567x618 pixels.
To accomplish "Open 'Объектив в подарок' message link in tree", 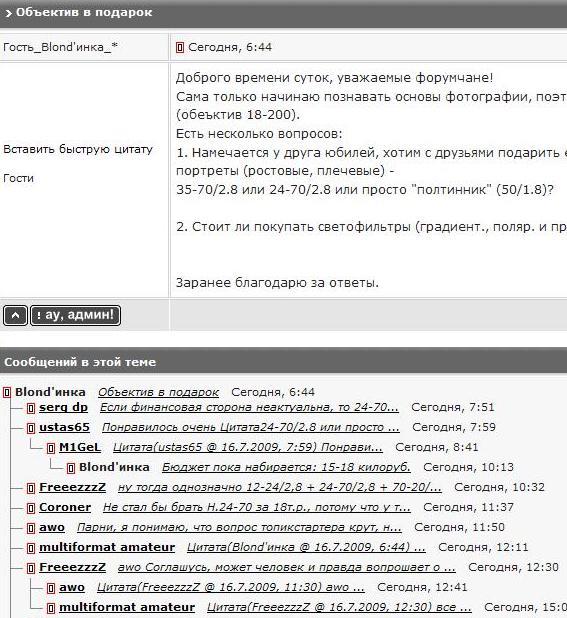I will tap(158, 392).
